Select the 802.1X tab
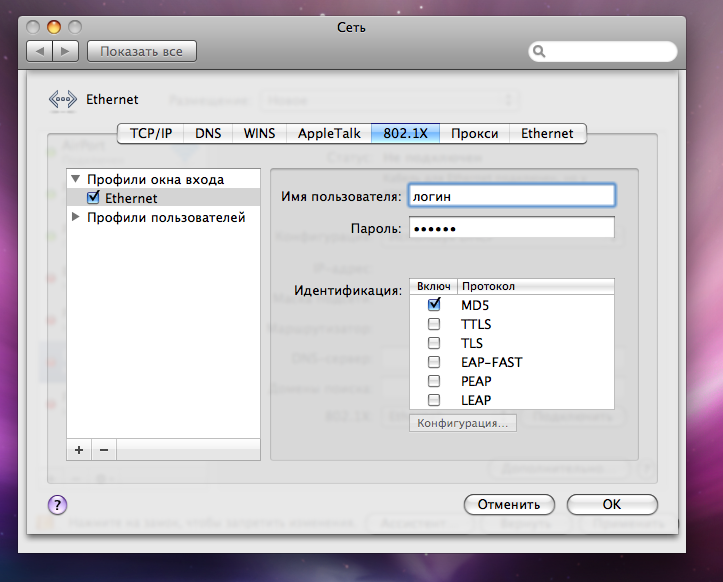 (405, 133)
